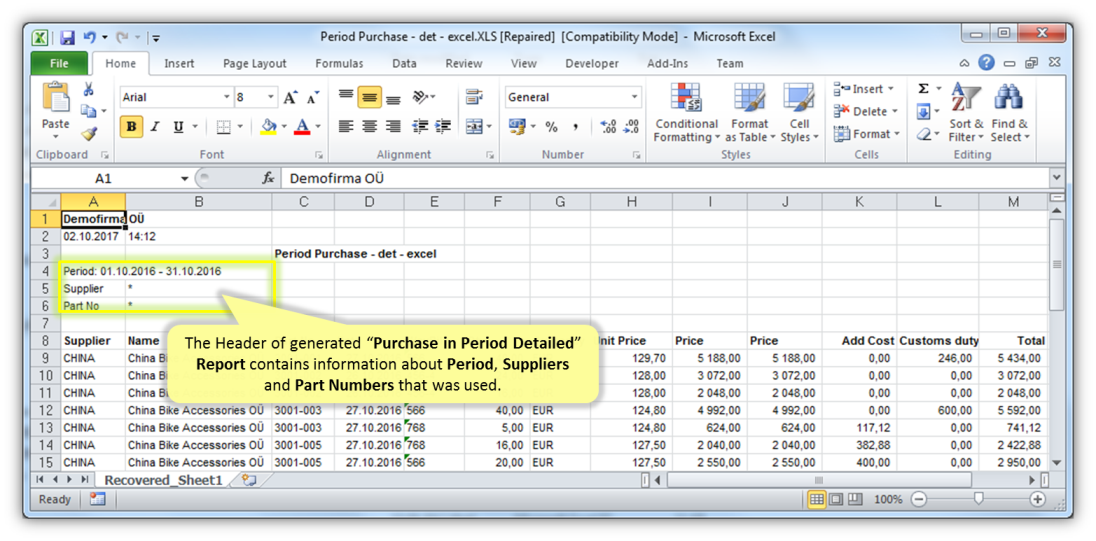Click Increase Decimal icon
1096x541 pixels.
[x=608, y=127]
